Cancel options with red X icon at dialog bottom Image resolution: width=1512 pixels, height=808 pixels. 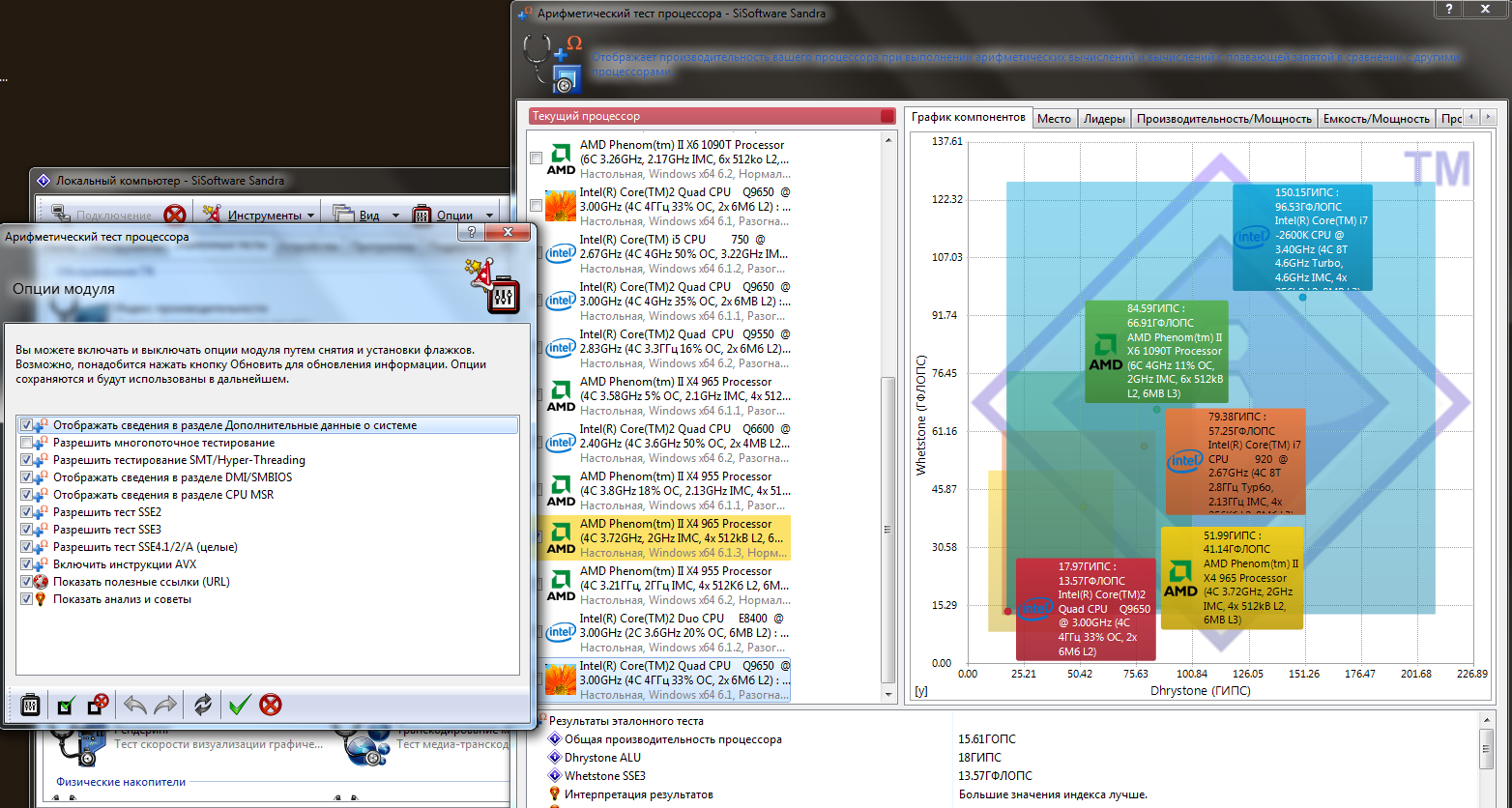click(271, 705)
